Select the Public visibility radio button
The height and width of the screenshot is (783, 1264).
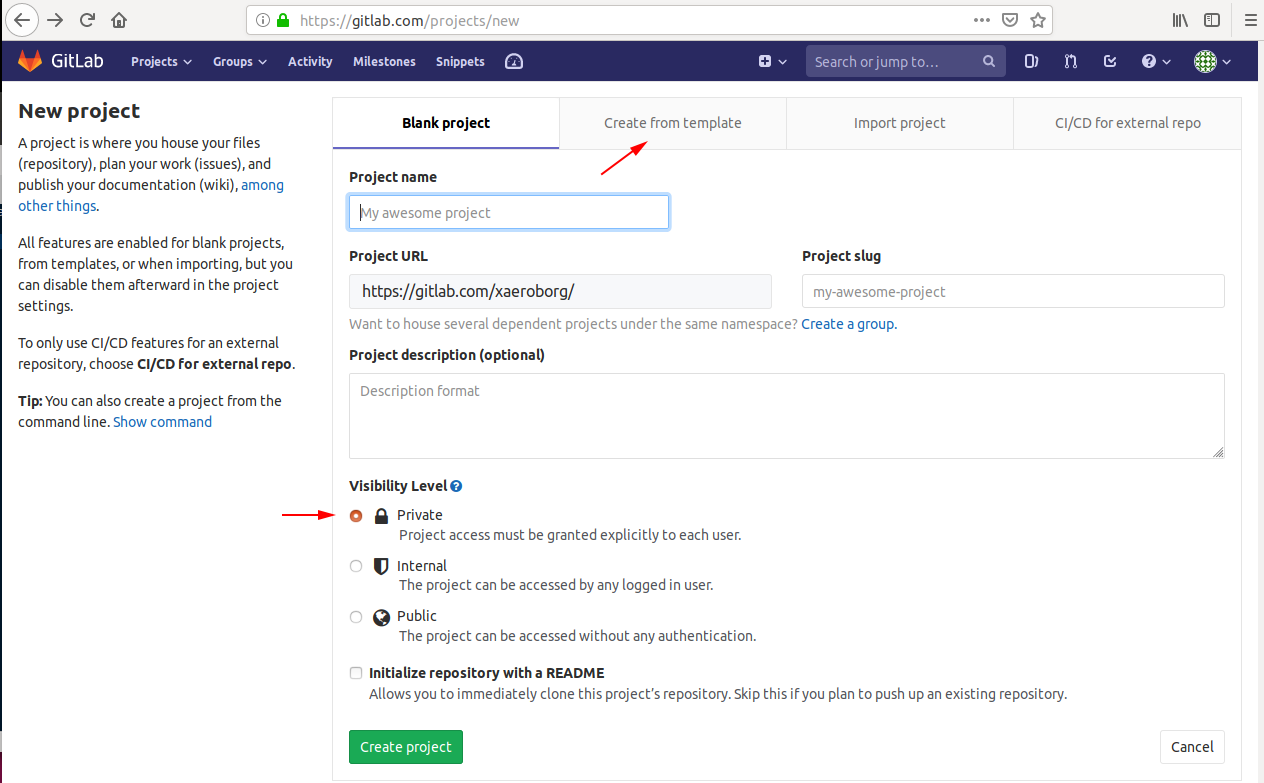click(356, 617)
